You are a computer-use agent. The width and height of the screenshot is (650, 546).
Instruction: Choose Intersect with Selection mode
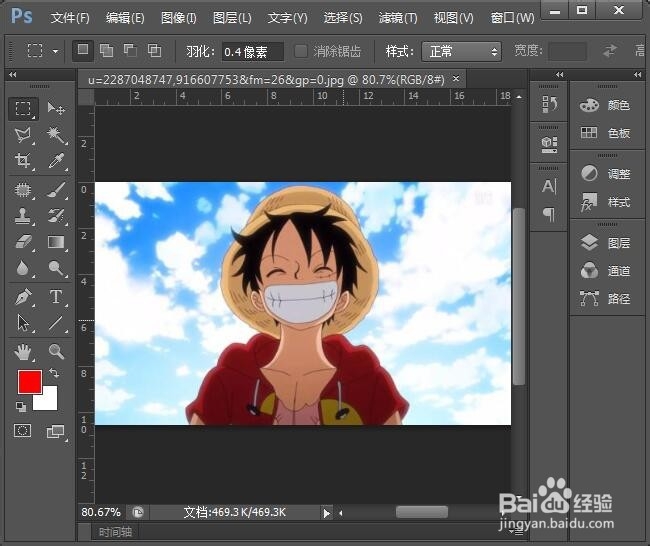[x=155, y=51]
